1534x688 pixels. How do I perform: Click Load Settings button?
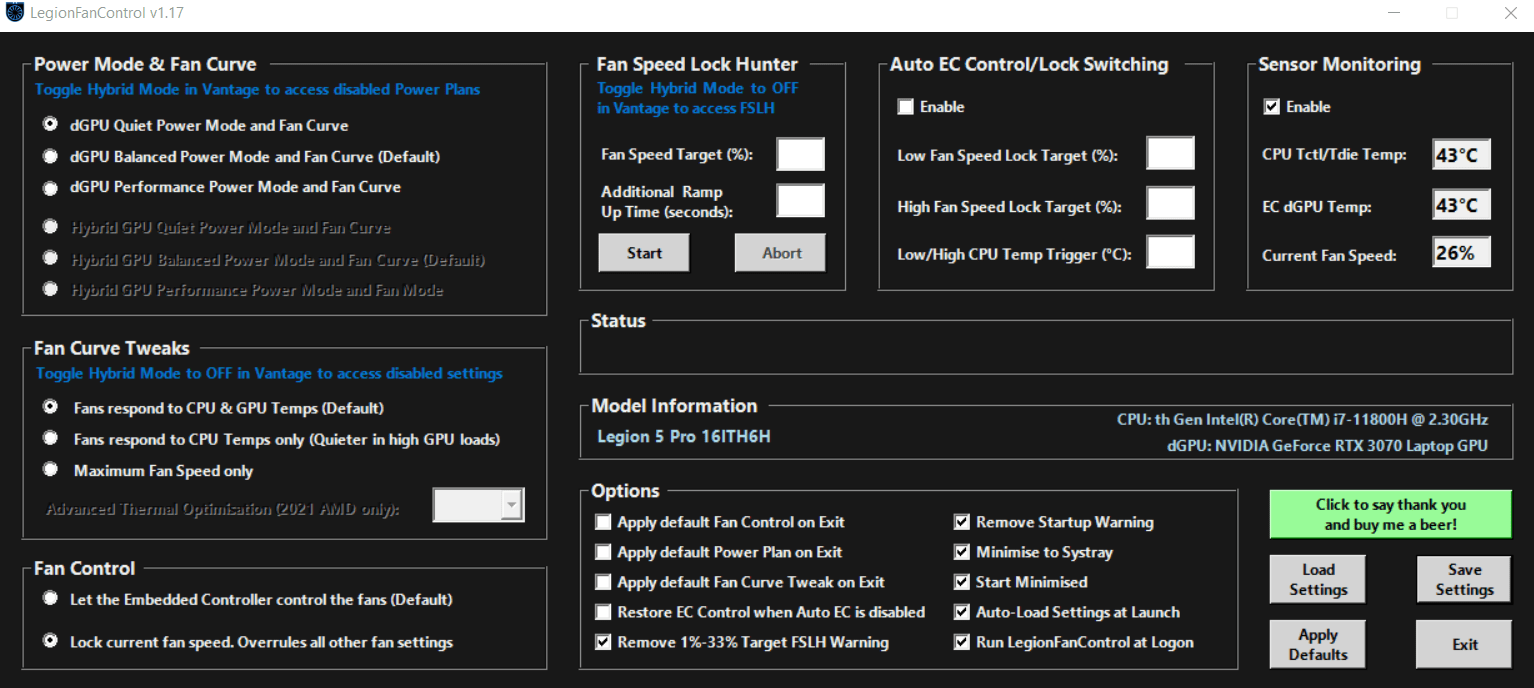click(1318, 579)
